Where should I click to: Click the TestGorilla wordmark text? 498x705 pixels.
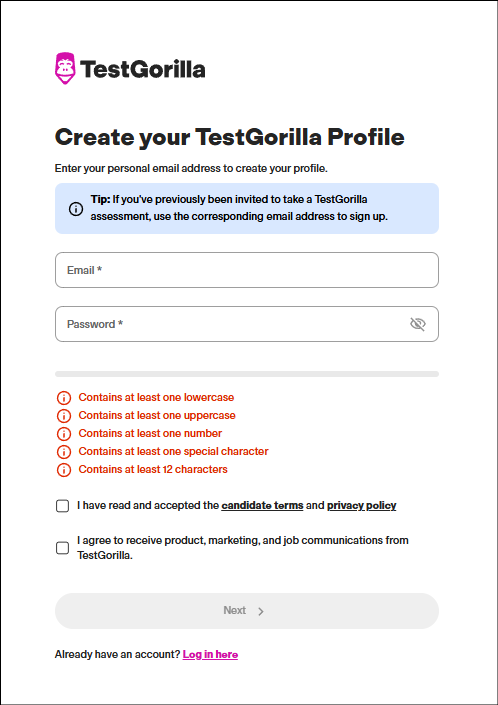pyautogui.click(x=143, y=69)
